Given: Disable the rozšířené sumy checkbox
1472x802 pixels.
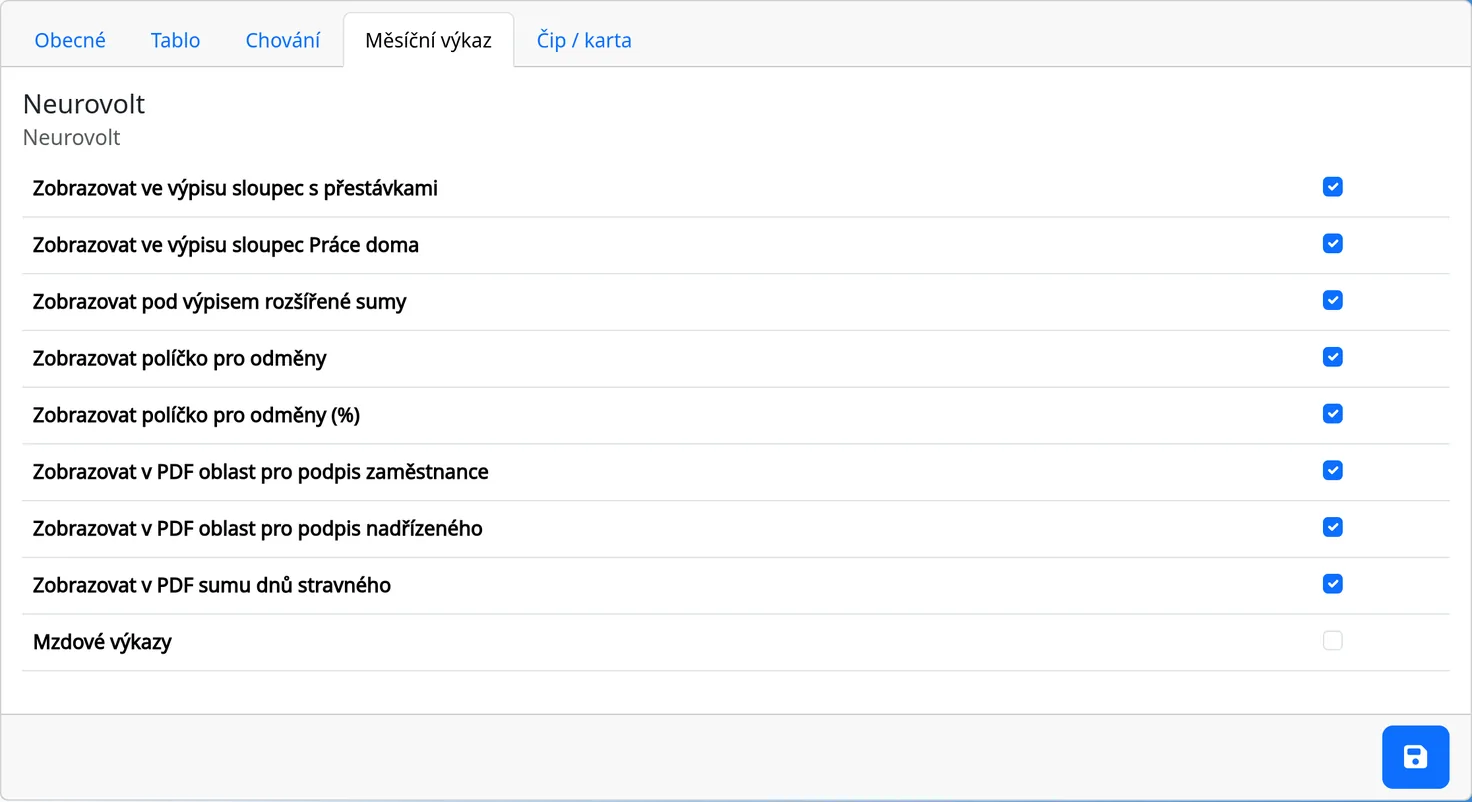Looking at the screenshot, I should click(x=1332, y=300).
